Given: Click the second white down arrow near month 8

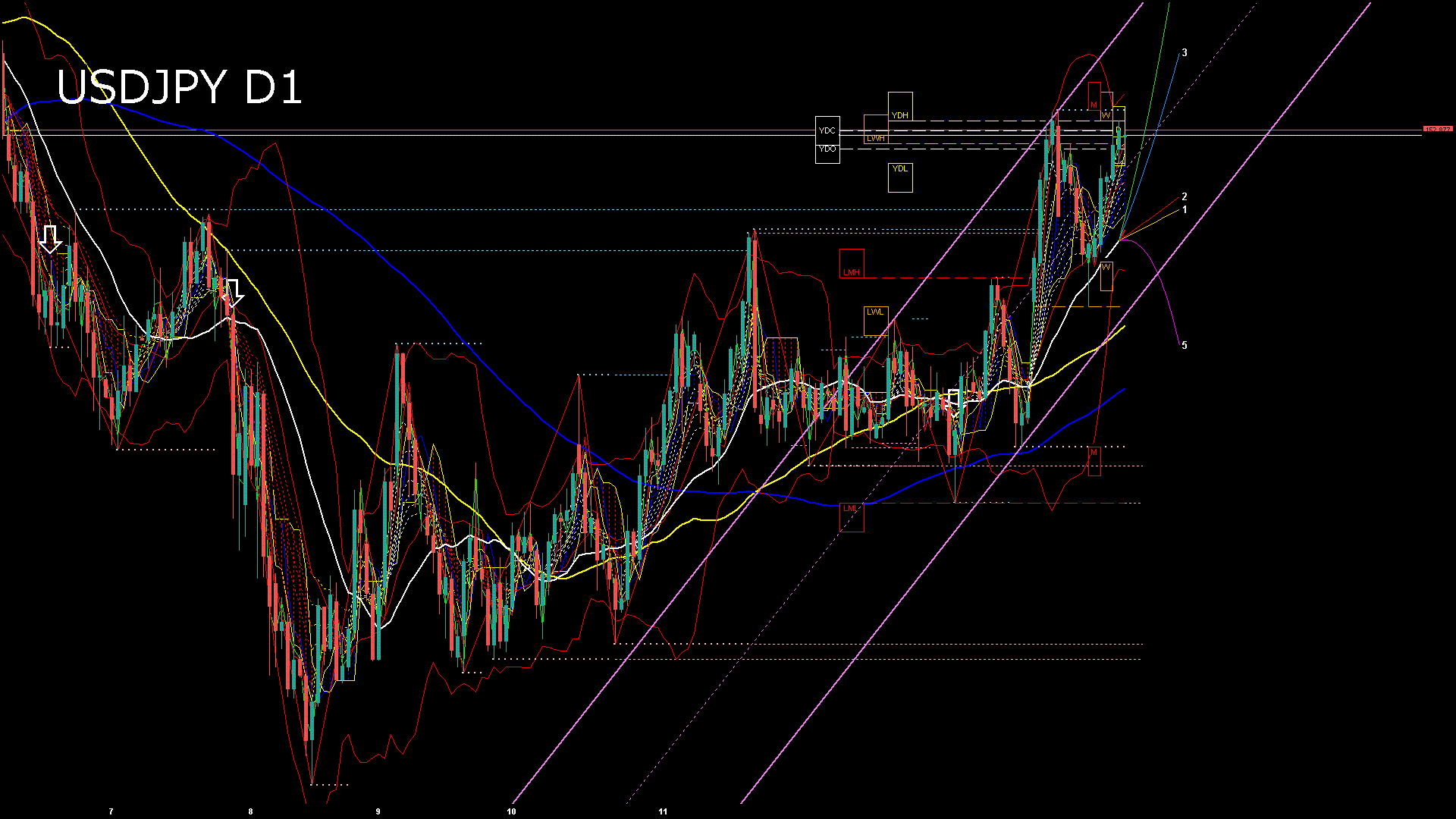Looking at the screenshot, I should [x=234, y=293].
